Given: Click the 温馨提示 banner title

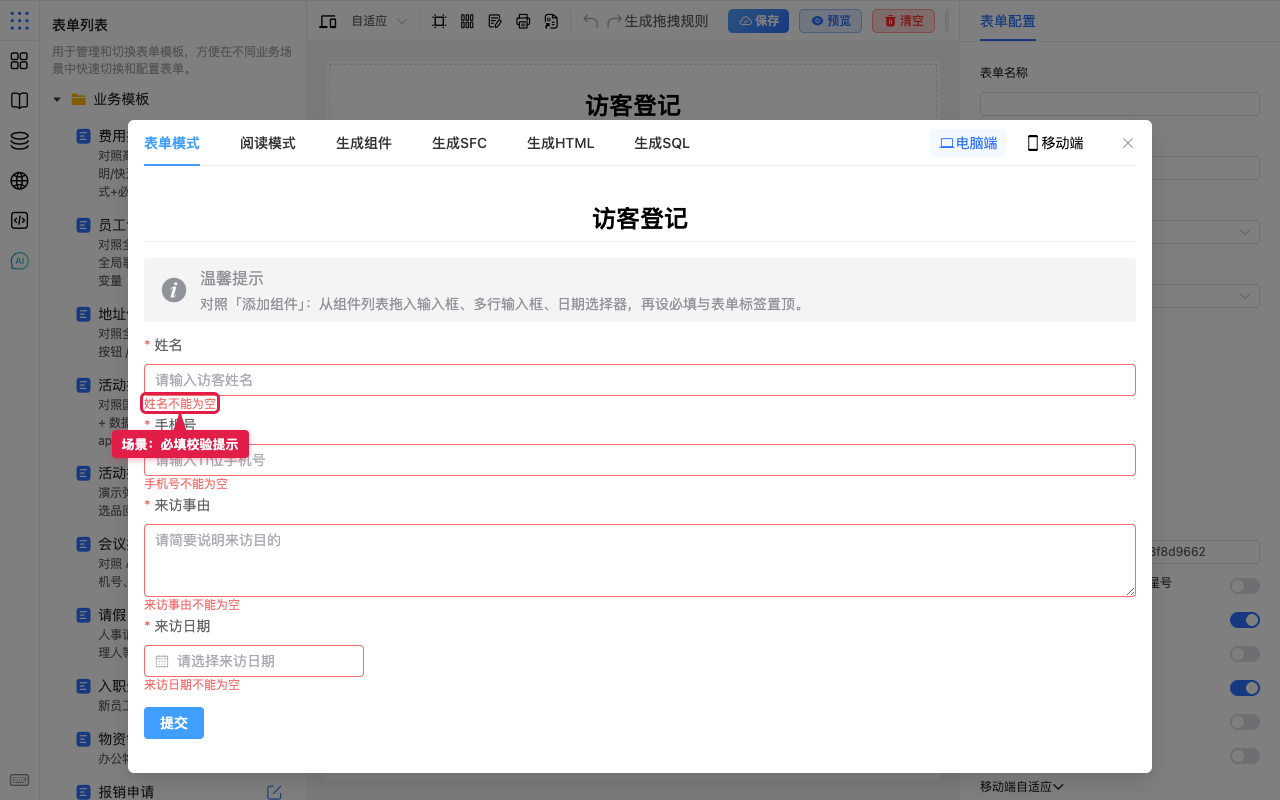Looking at the screenshot, I should (x=232, y=279).
